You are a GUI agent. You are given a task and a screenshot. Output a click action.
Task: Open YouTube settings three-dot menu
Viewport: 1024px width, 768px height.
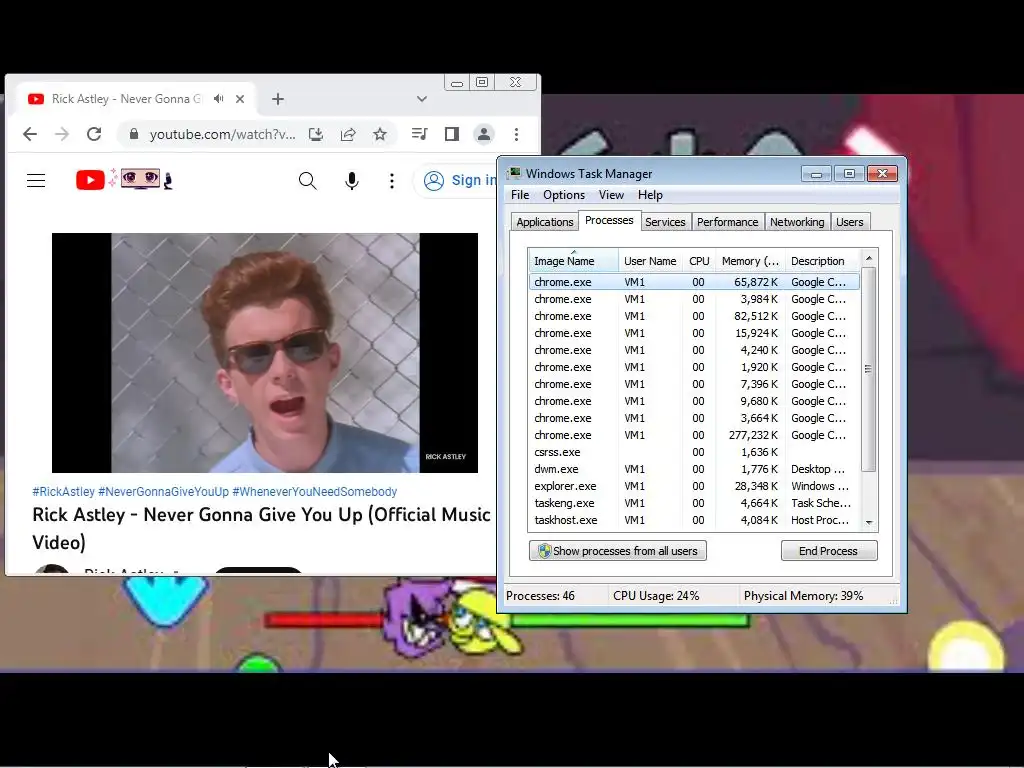point(392,181)
